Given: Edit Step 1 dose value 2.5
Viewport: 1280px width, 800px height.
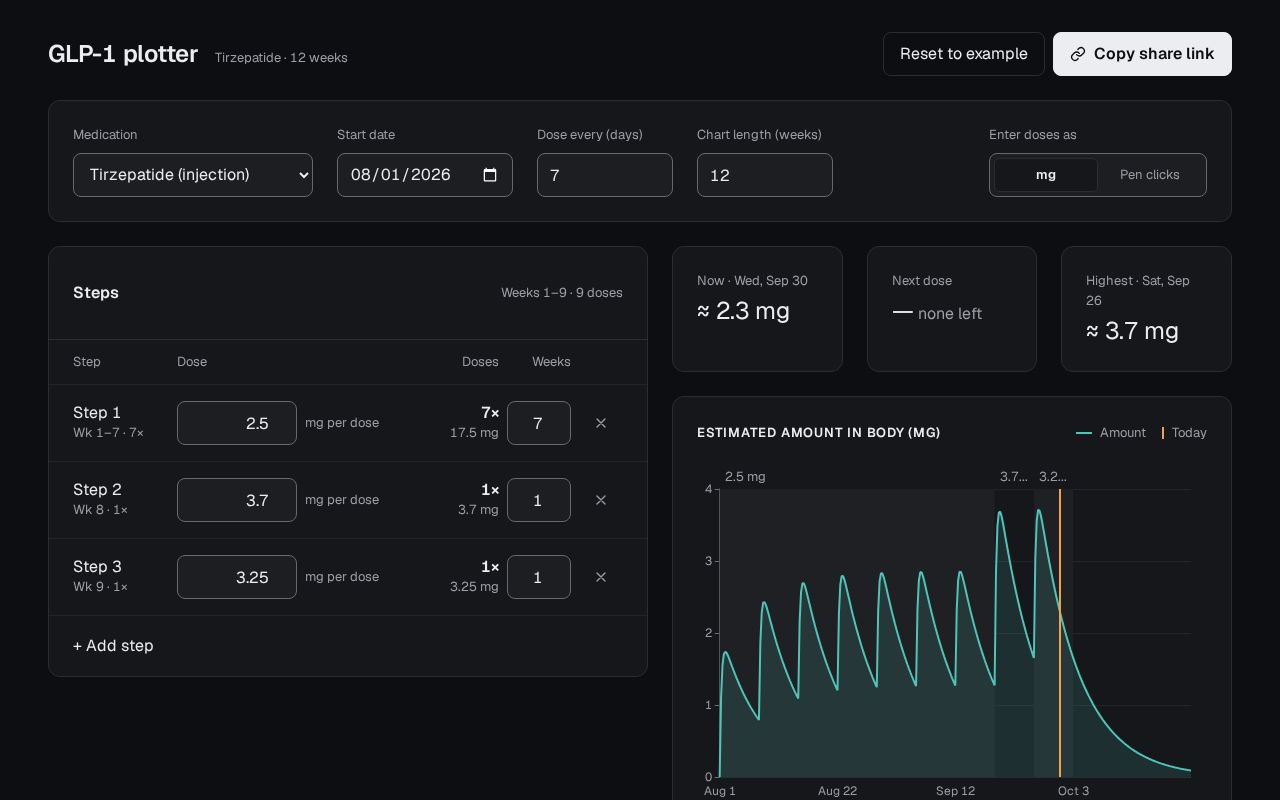Looking at the screenshot, I should tap(237, 423).
